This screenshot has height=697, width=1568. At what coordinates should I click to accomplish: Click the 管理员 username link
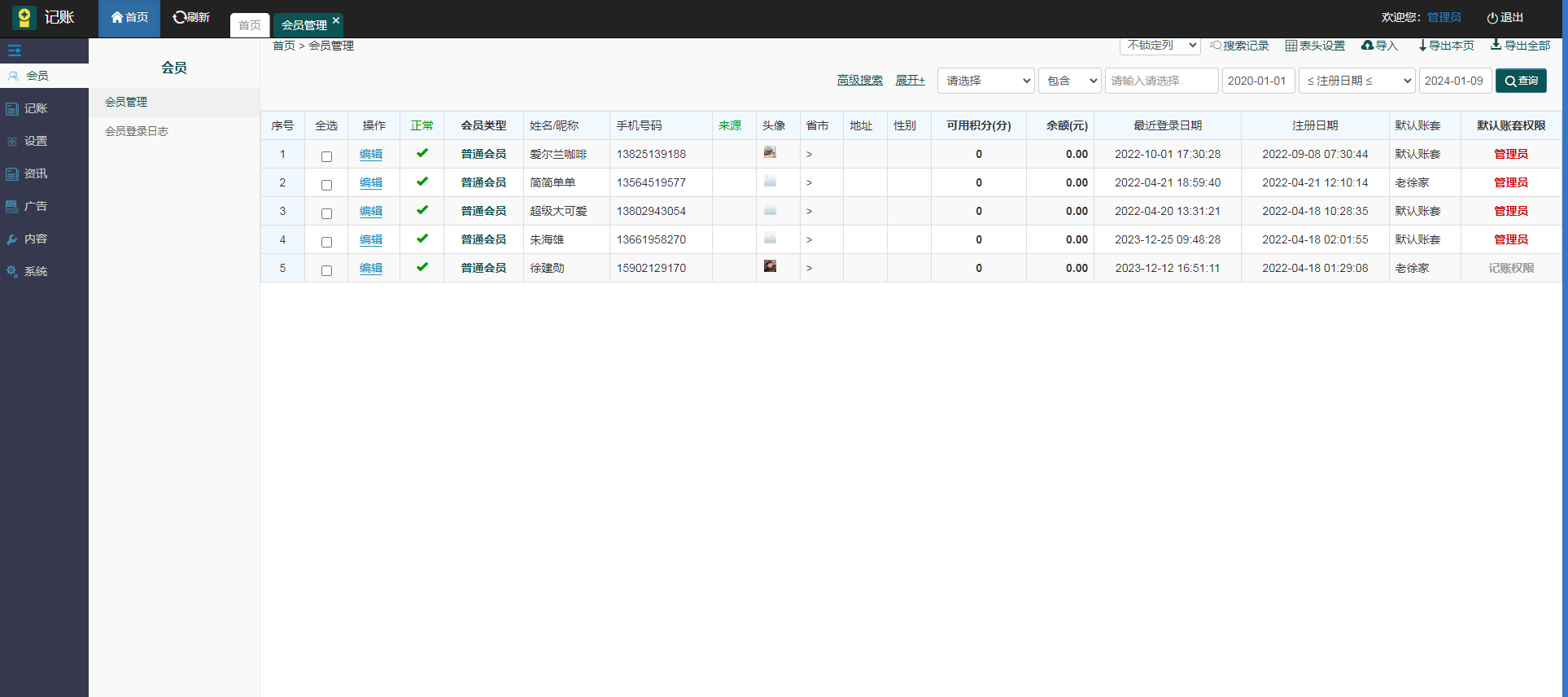pos(1444,17)
